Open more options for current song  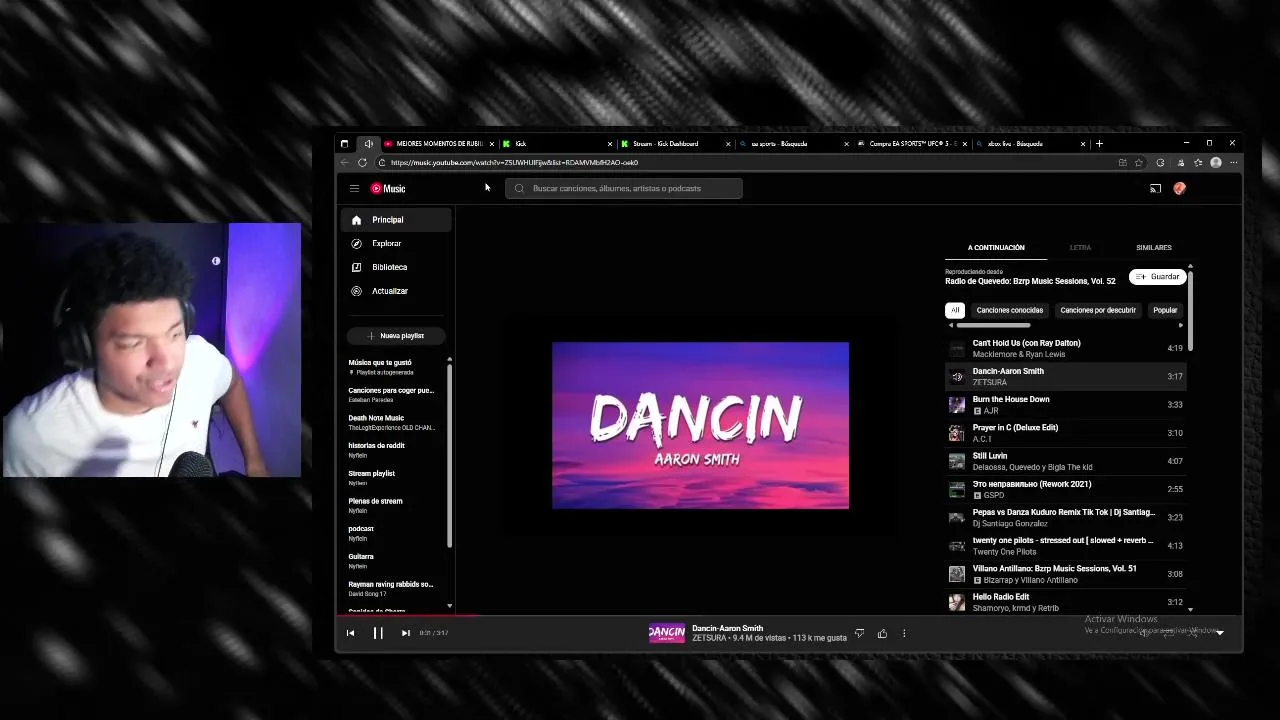point(904,633)
